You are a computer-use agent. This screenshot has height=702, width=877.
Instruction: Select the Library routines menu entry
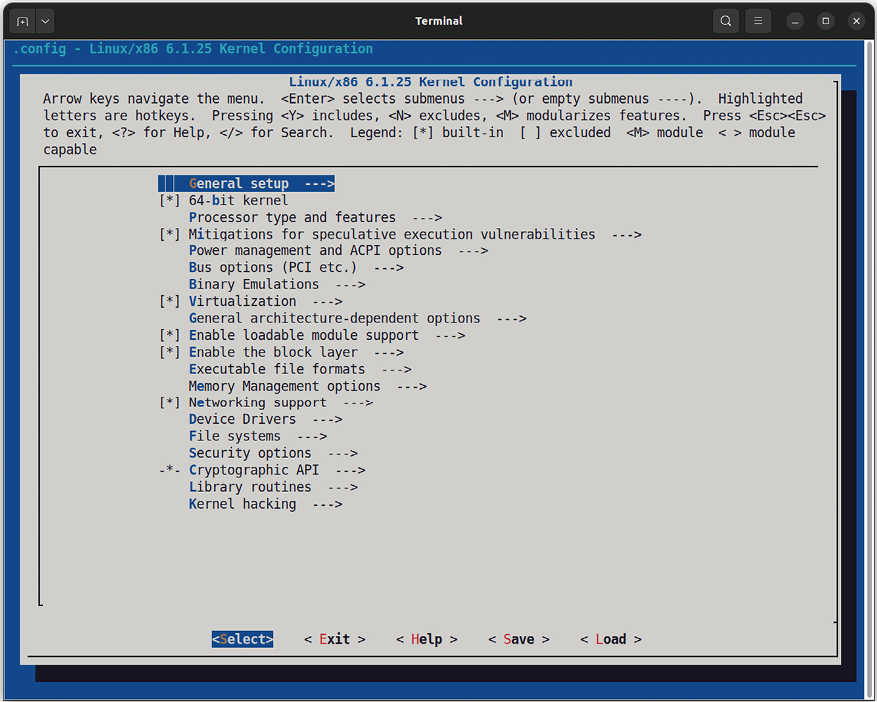(273, 487)
